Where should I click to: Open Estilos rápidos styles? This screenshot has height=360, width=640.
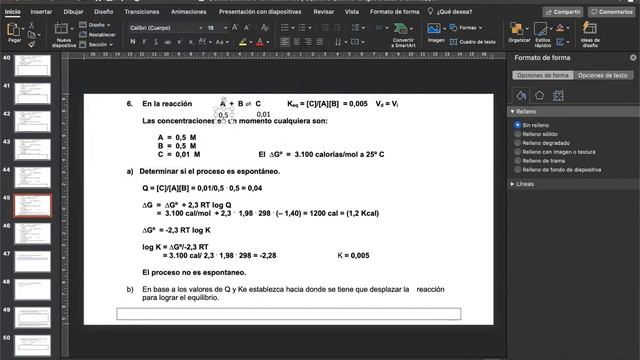point(541,29)
